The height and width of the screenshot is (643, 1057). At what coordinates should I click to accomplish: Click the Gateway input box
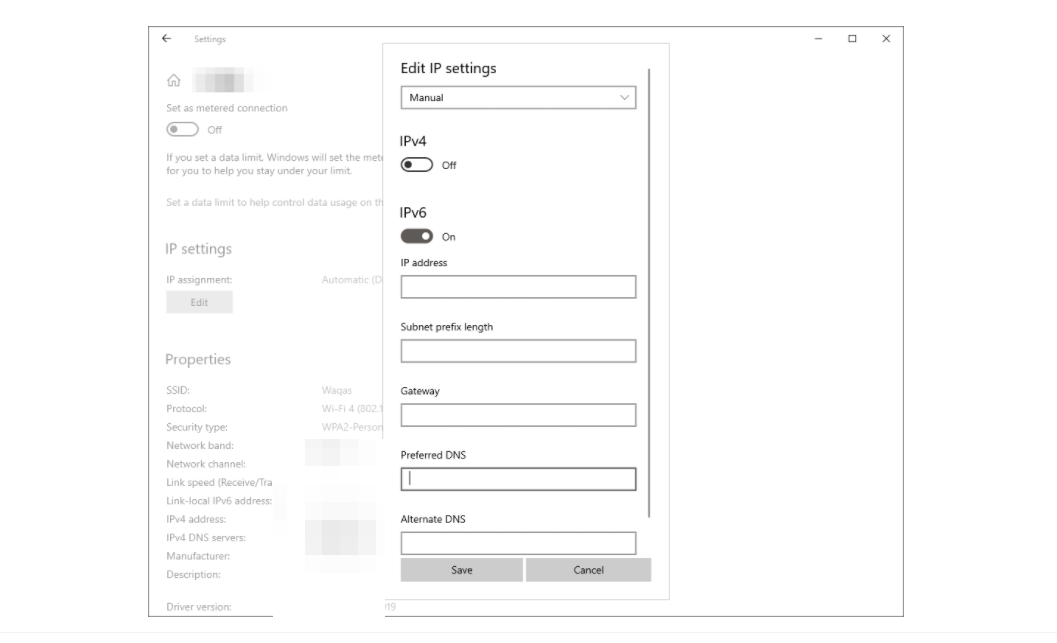(x=518, y=414)
